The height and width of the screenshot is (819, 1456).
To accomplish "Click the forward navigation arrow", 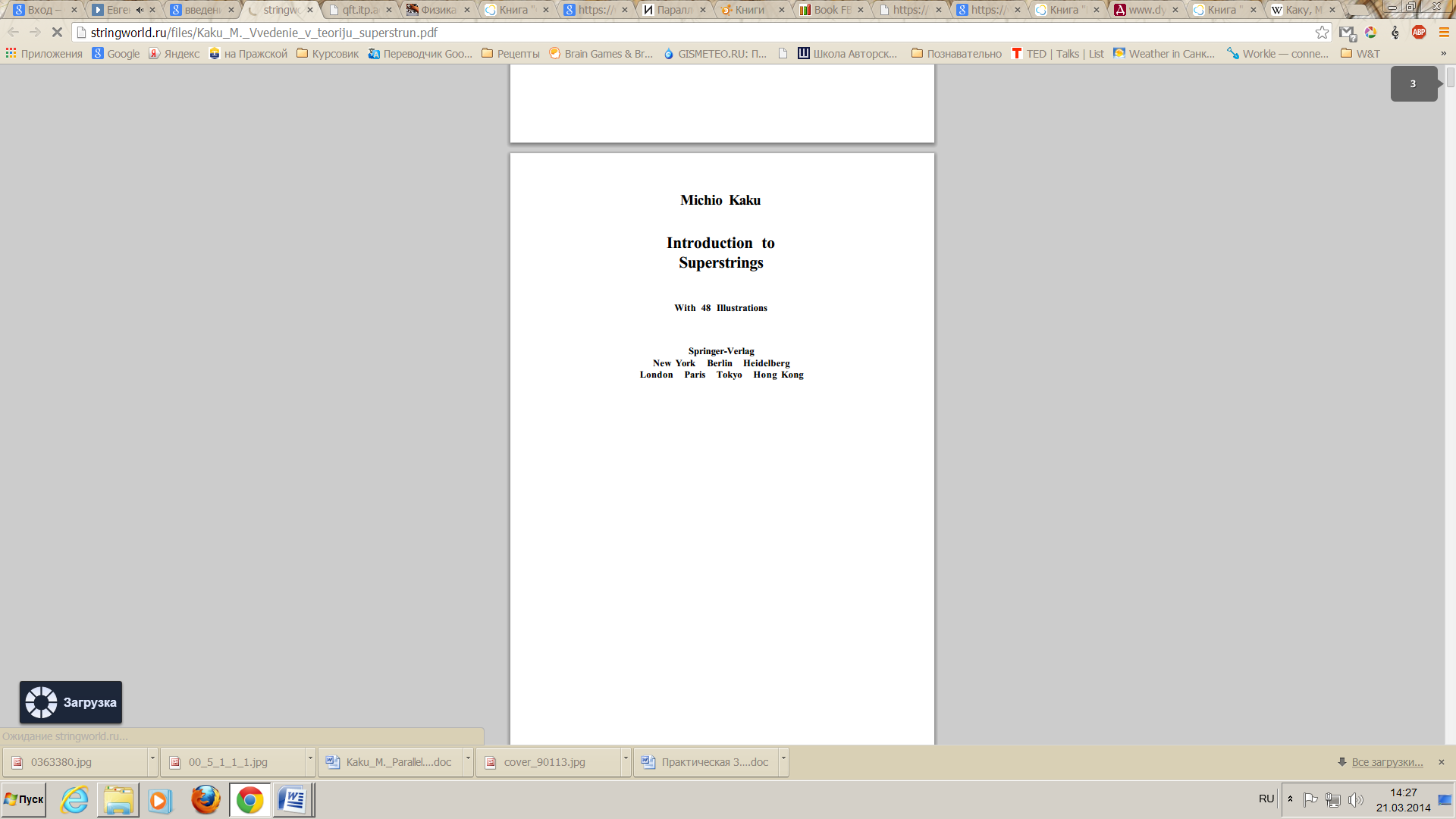I will point(35,33).
